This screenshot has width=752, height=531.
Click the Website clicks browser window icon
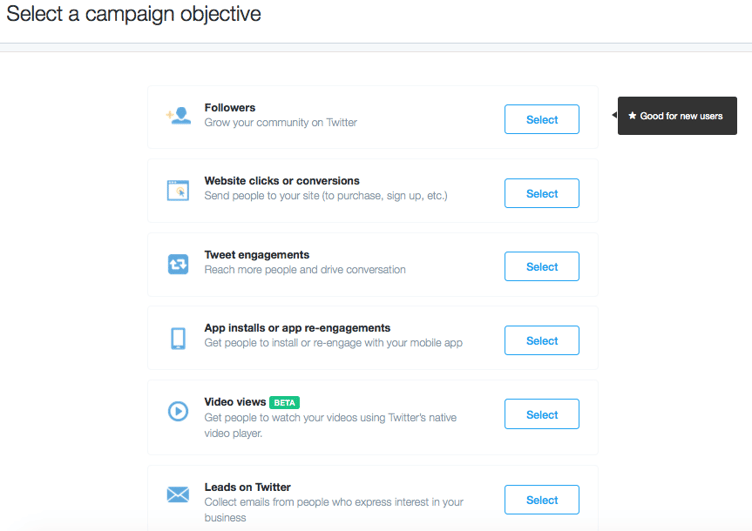178,190
